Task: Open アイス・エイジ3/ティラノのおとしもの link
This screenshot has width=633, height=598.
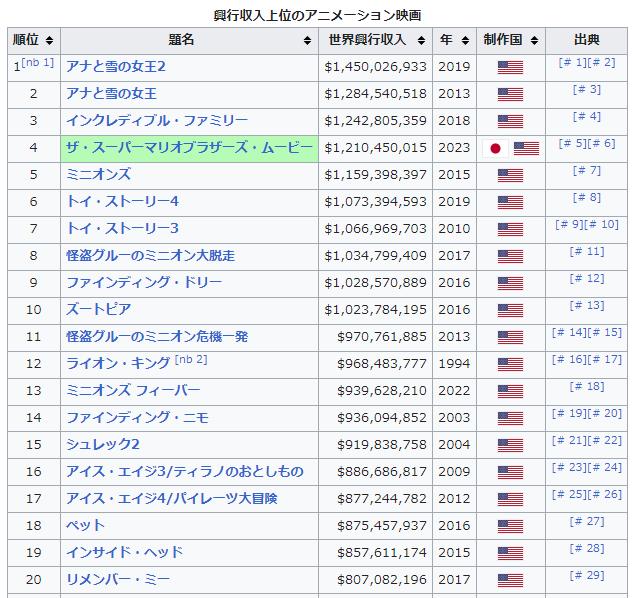Action: [x=185, y=472]
